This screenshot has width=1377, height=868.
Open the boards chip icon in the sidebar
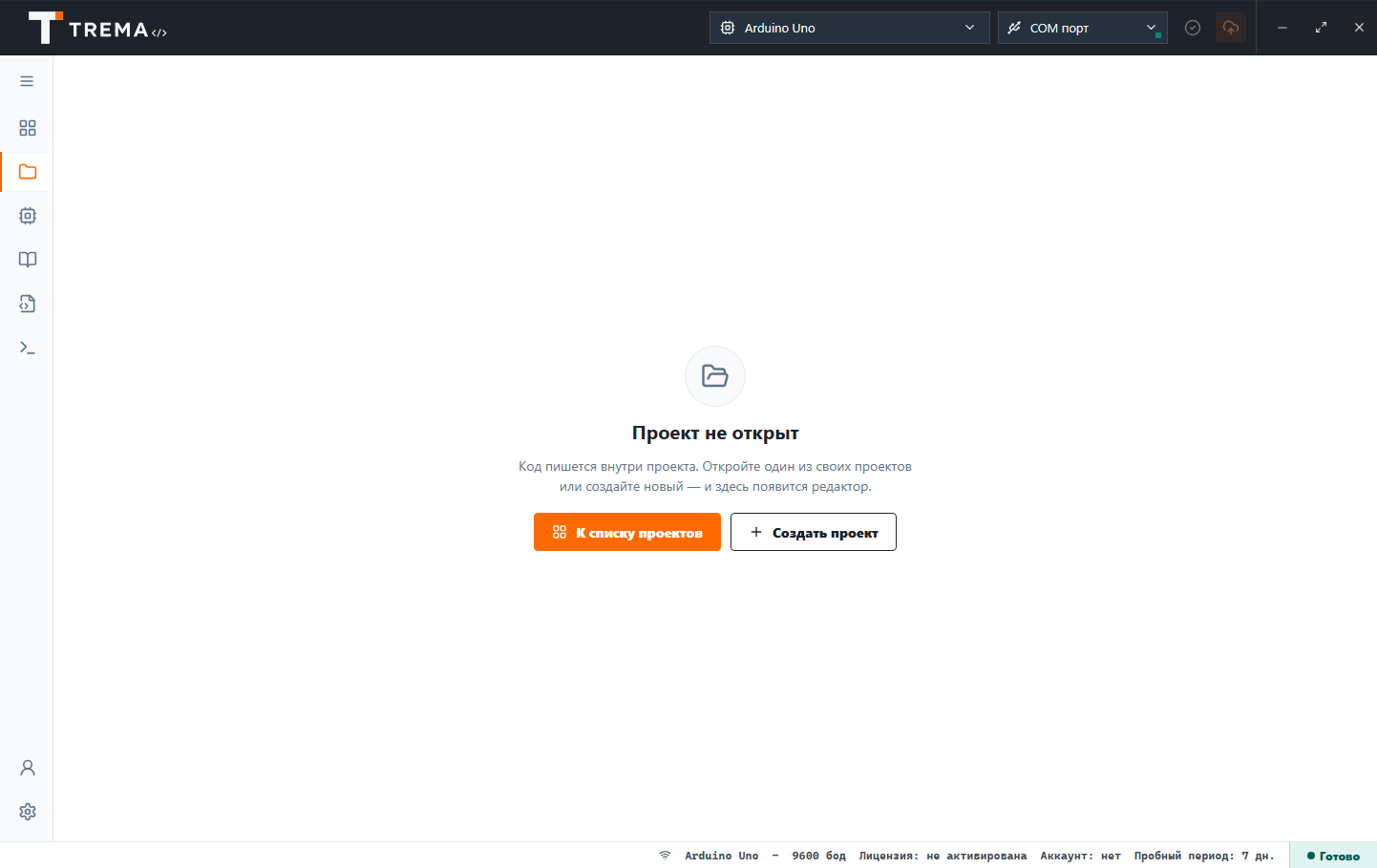(28, 216)
